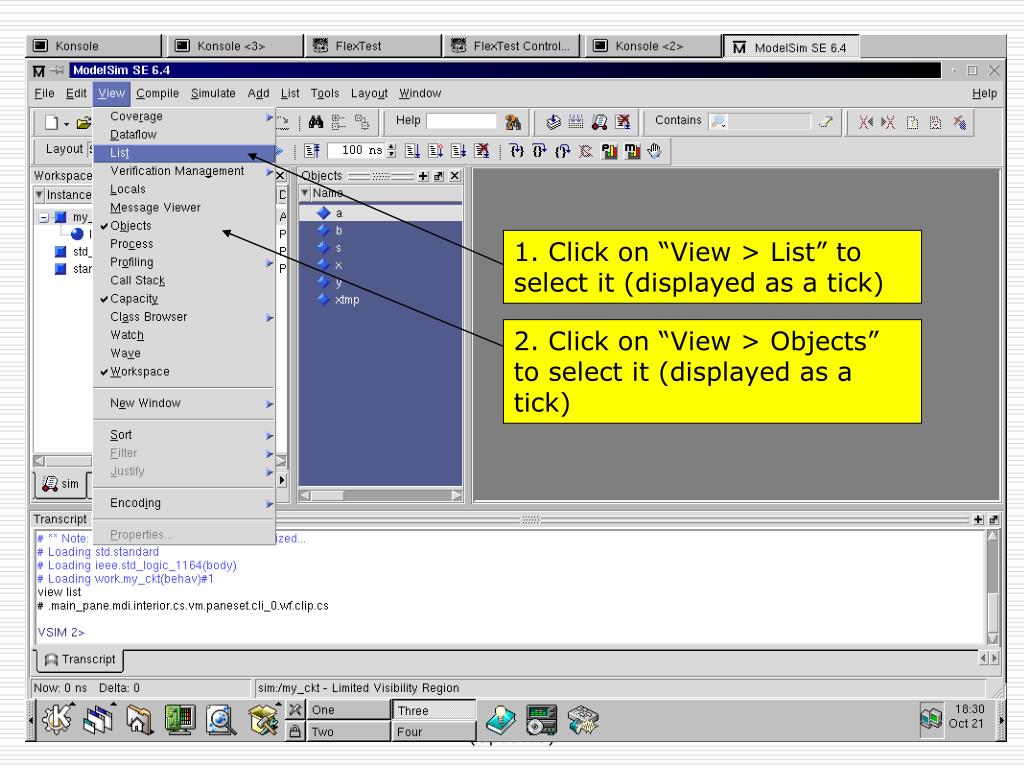Open the Tools menu
Viewport: 1024px width, 768px height.
pos(325,93)
